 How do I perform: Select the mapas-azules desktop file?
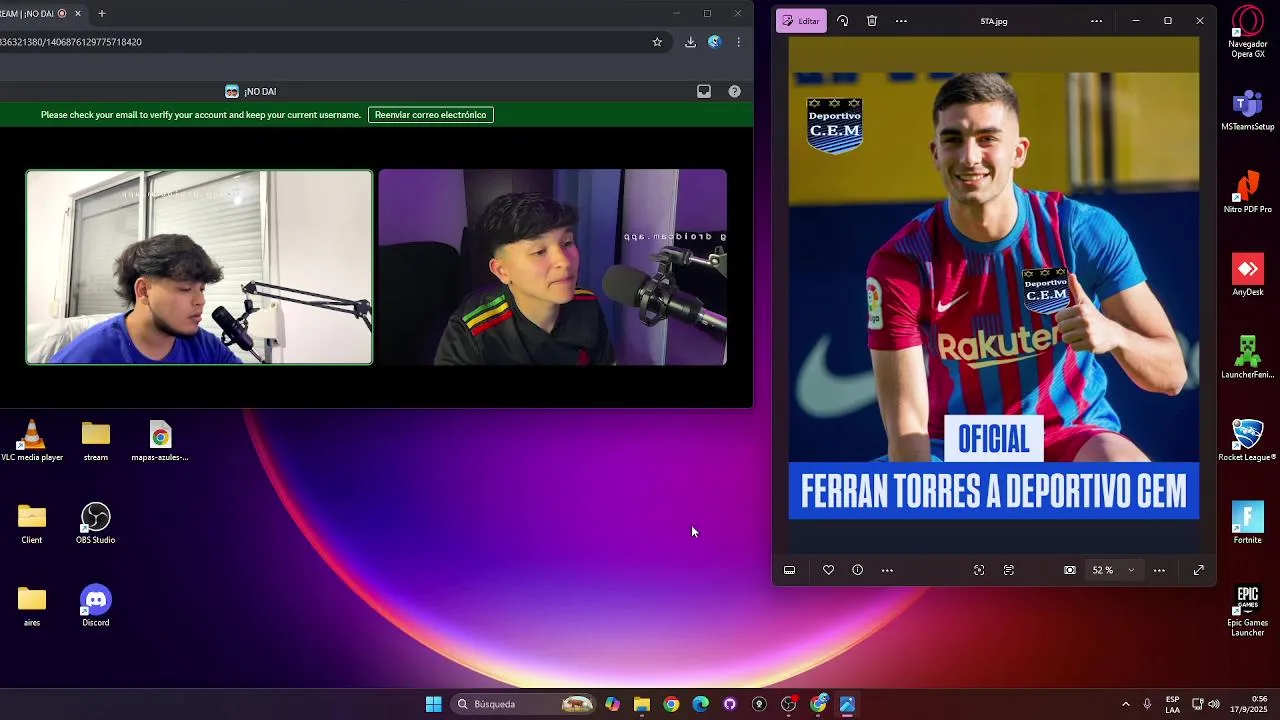coord(160,441)
